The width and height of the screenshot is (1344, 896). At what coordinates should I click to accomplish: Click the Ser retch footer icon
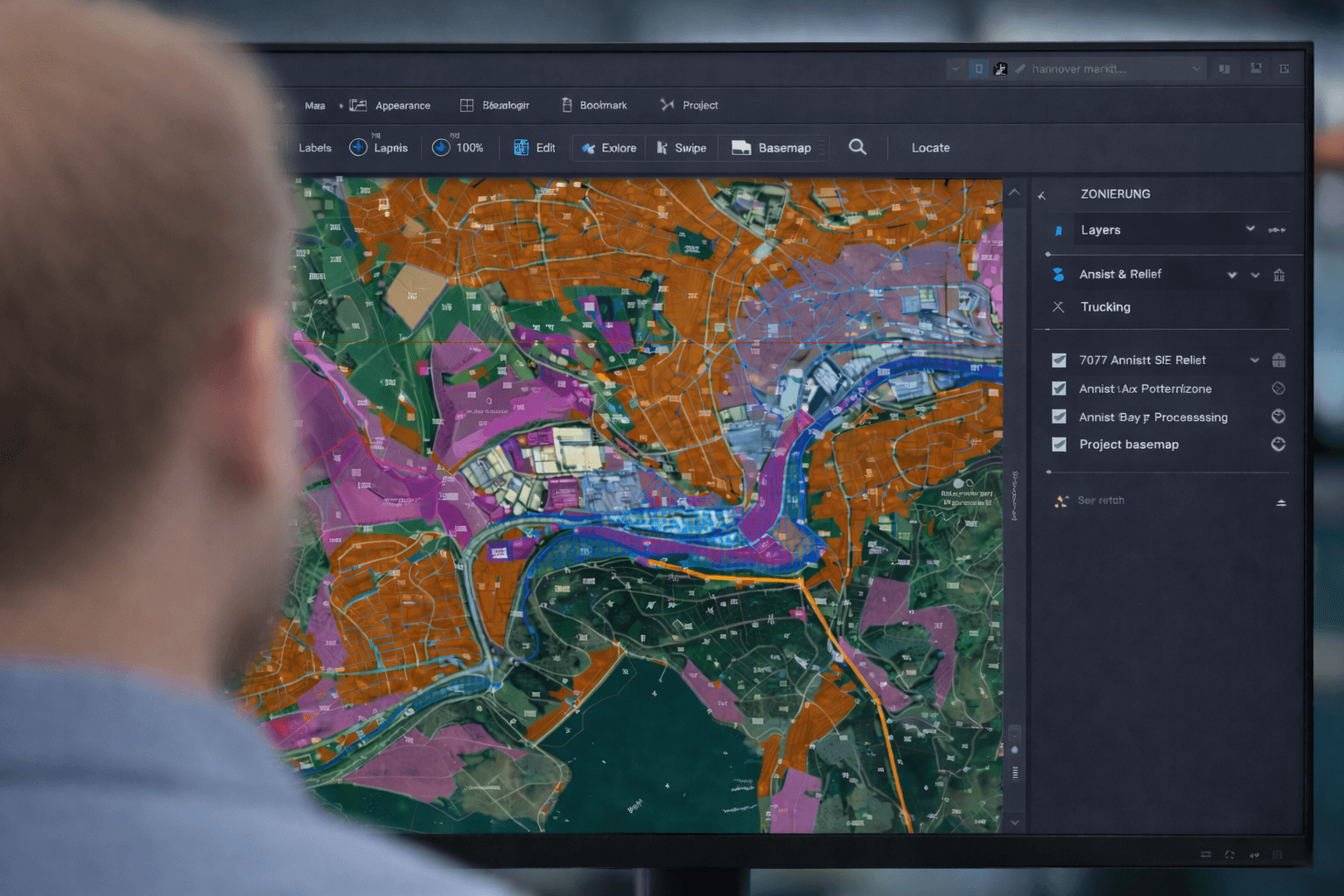(1061, 501)
